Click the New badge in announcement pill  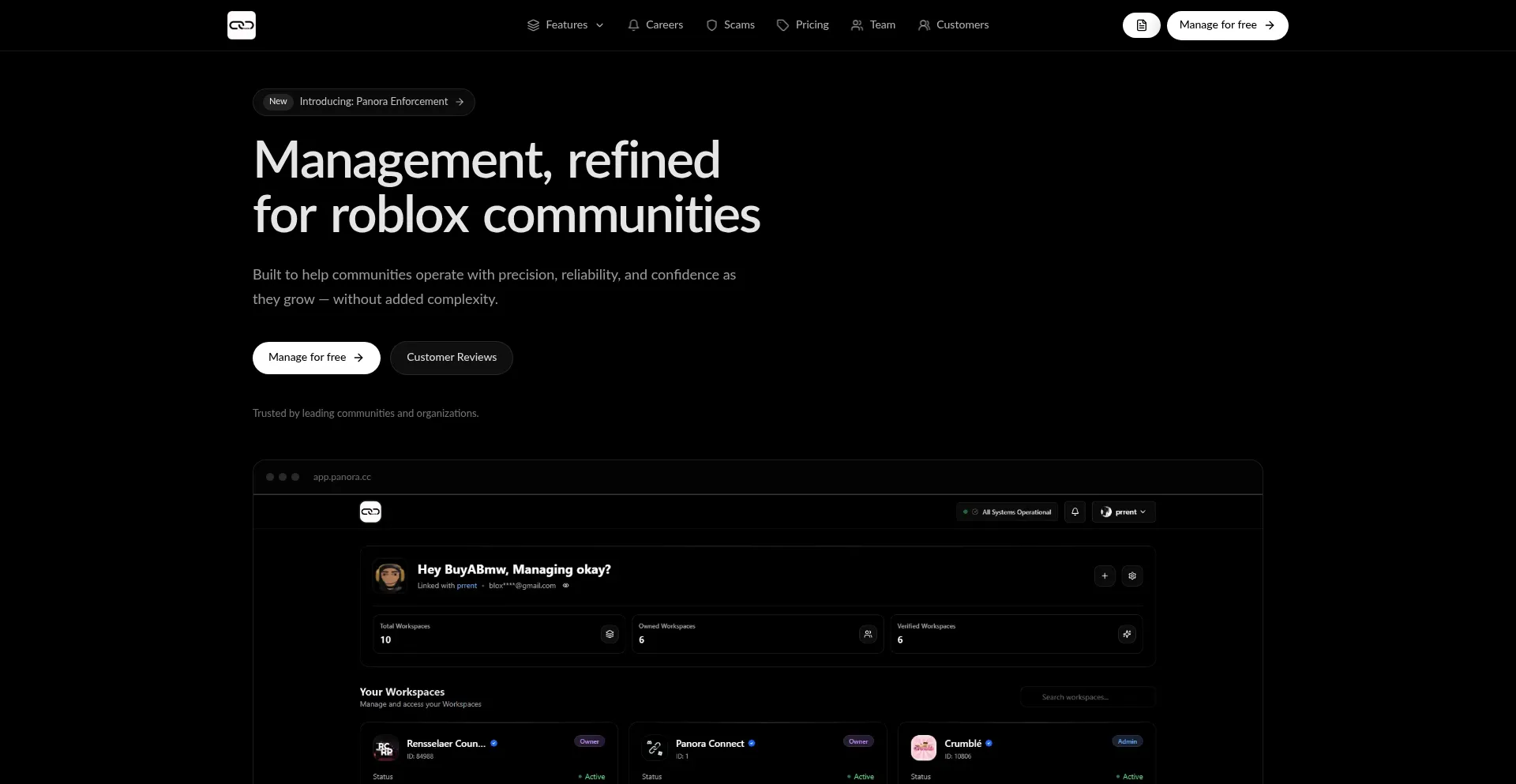coord(278,102)
